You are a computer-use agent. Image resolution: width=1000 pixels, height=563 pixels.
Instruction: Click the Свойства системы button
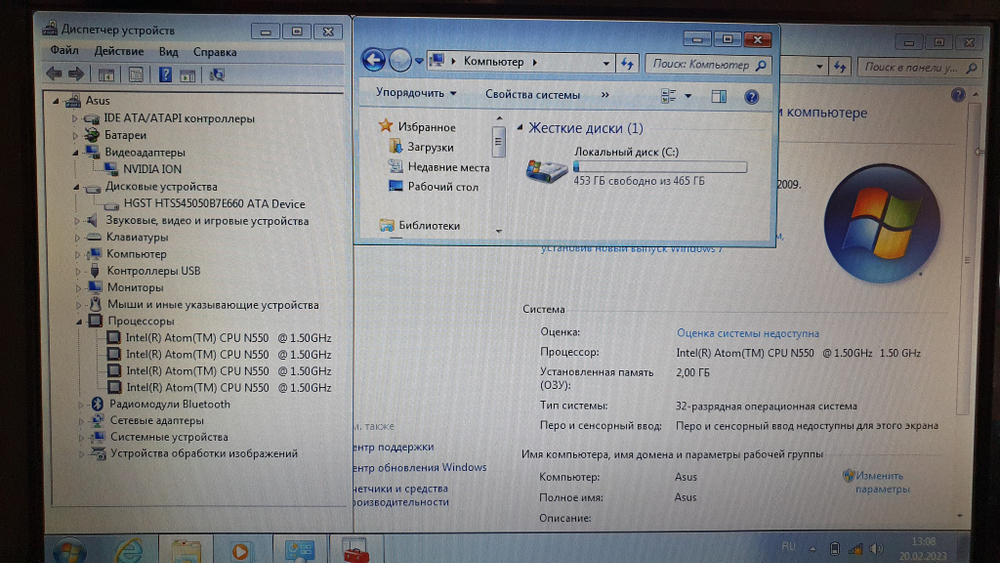(532, 95)
